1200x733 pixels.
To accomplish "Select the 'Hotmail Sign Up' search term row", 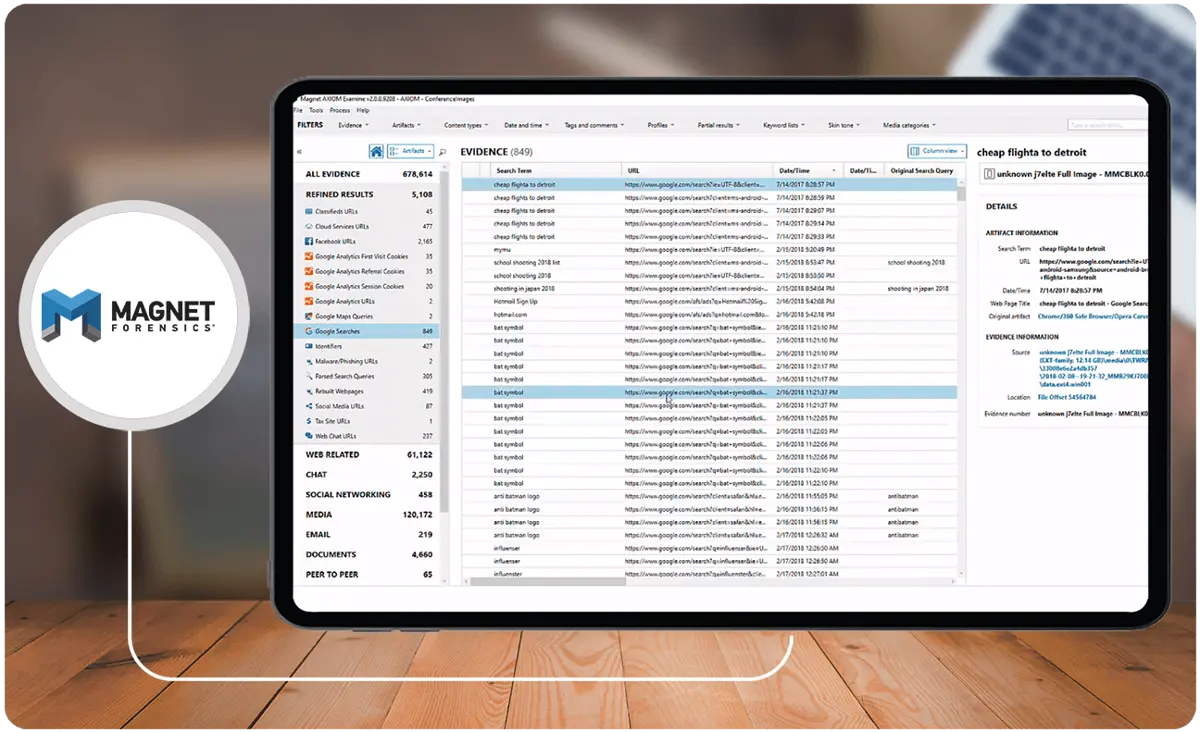I will (711, 301).
